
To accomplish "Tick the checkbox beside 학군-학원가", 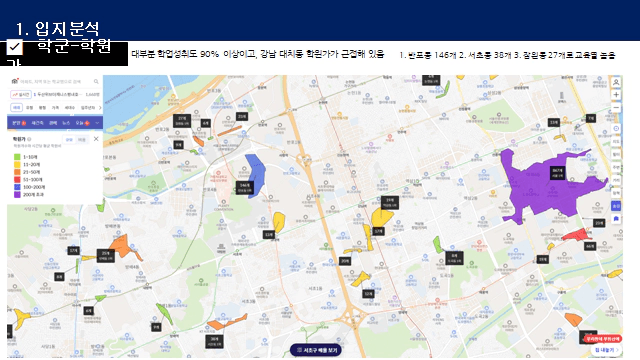I will click(x=14, y=47).
